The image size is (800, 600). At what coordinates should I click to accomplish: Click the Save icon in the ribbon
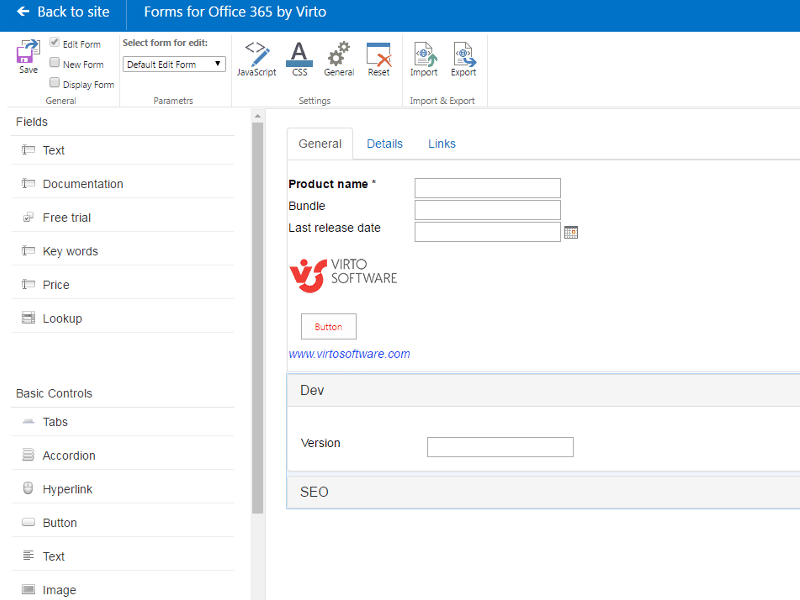pyautogui.click(x=26, y=58)
